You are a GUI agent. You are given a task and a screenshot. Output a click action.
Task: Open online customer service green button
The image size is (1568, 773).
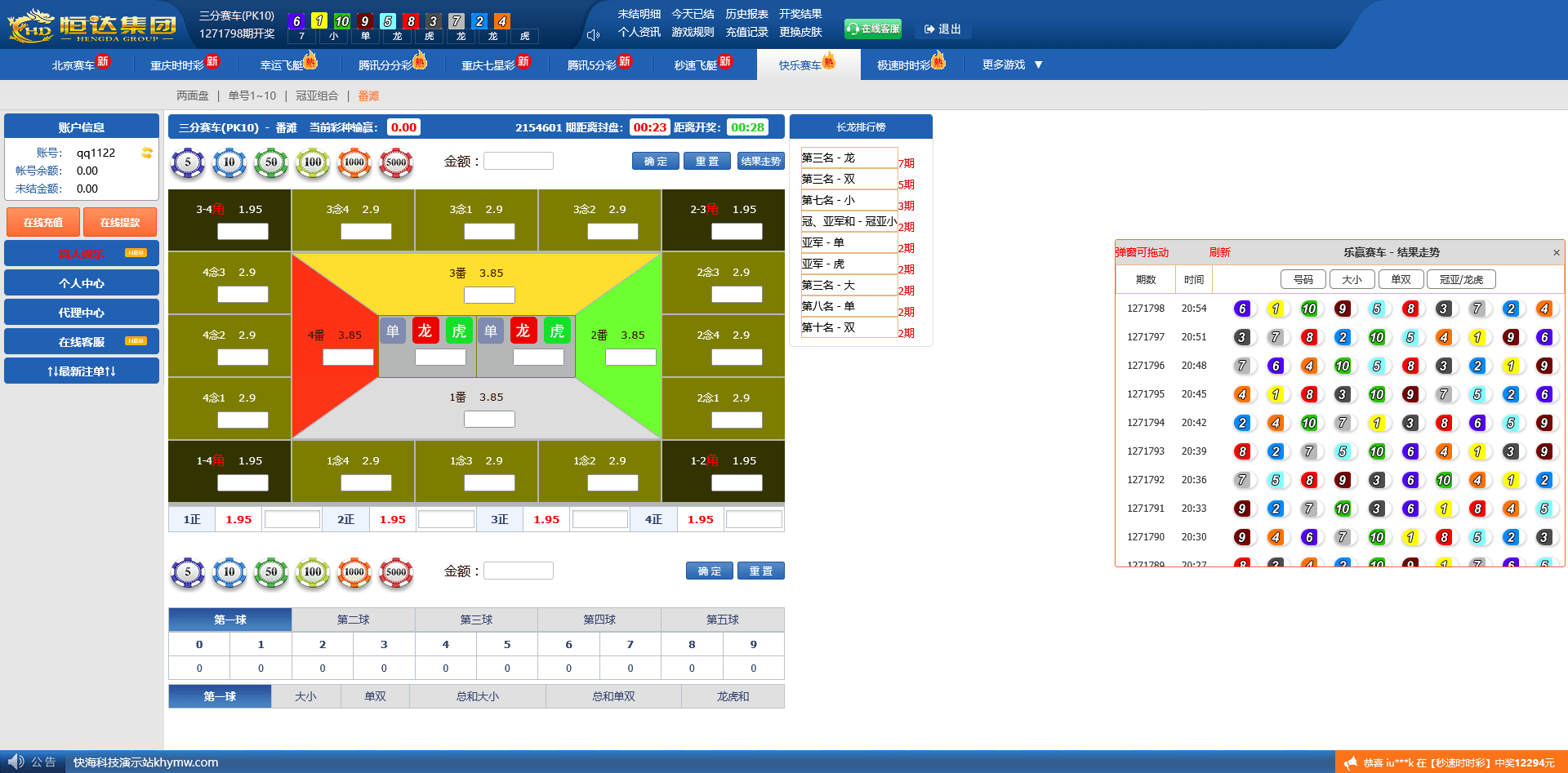(x=872, y=29)
